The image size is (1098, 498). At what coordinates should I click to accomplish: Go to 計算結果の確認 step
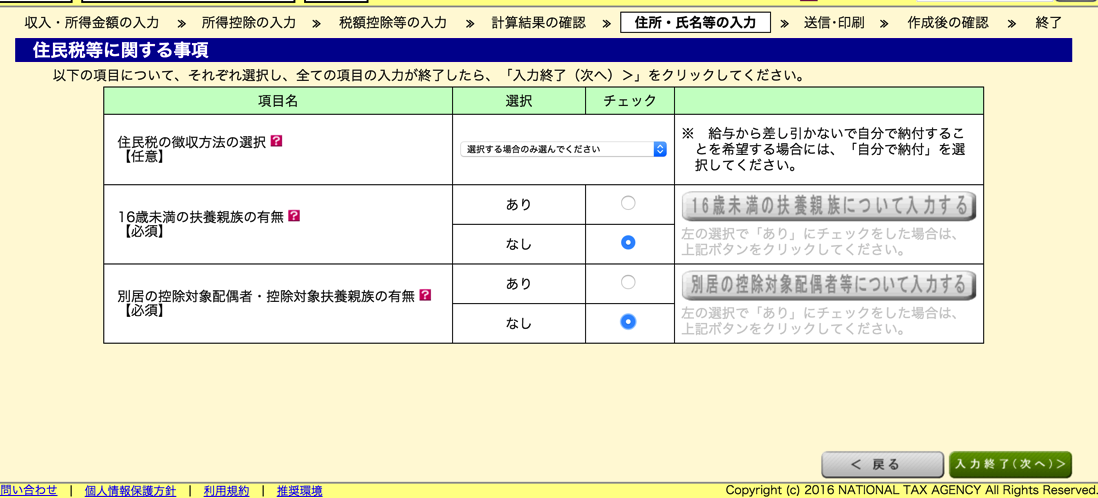coord(538,23)
